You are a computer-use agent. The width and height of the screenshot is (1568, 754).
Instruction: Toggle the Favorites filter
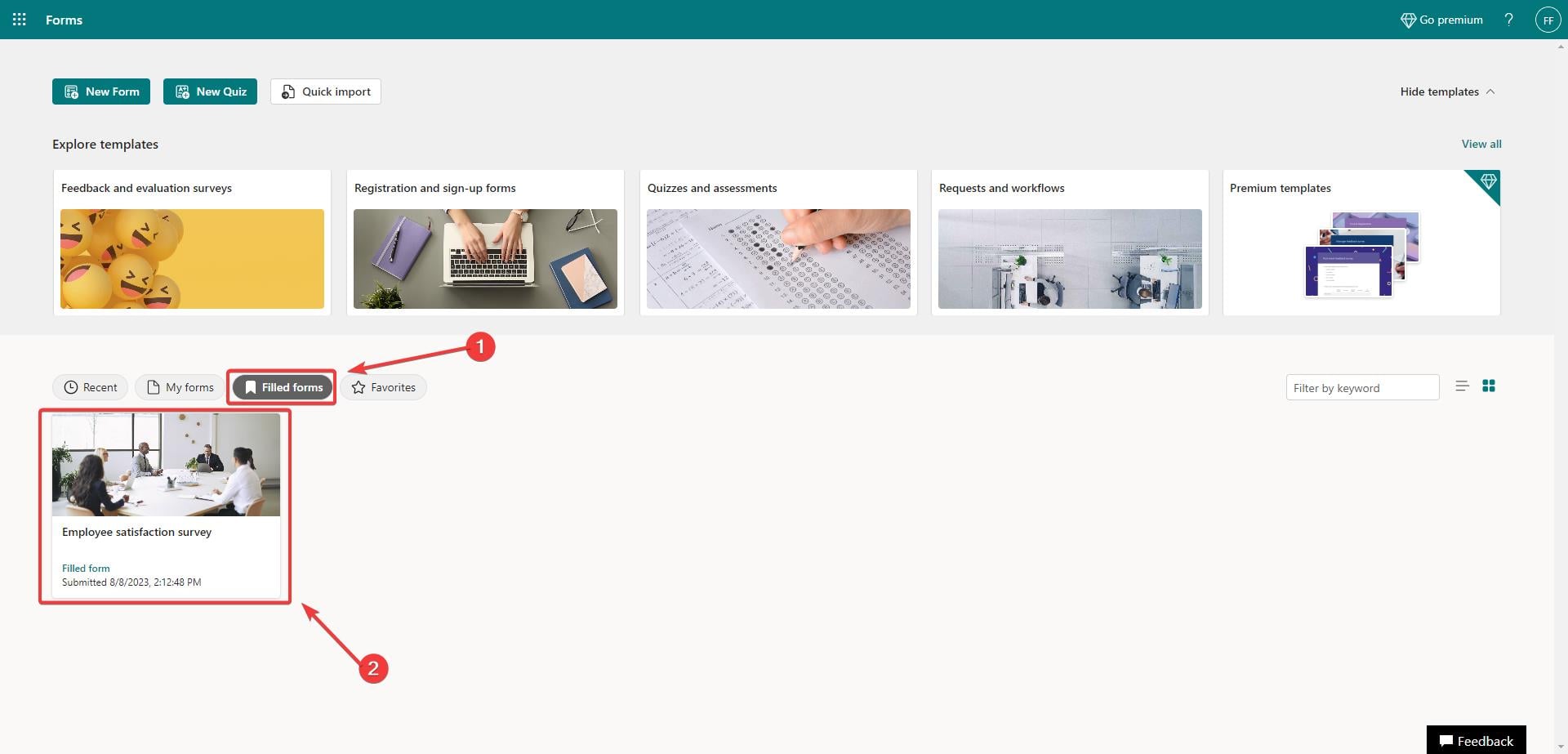[385, 386]
